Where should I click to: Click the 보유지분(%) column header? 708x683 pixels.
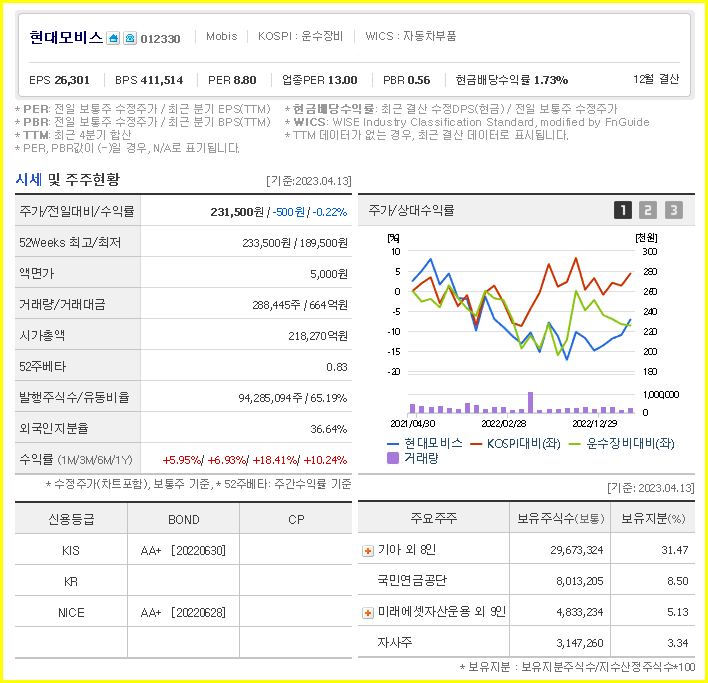click(x=653, y=518)
